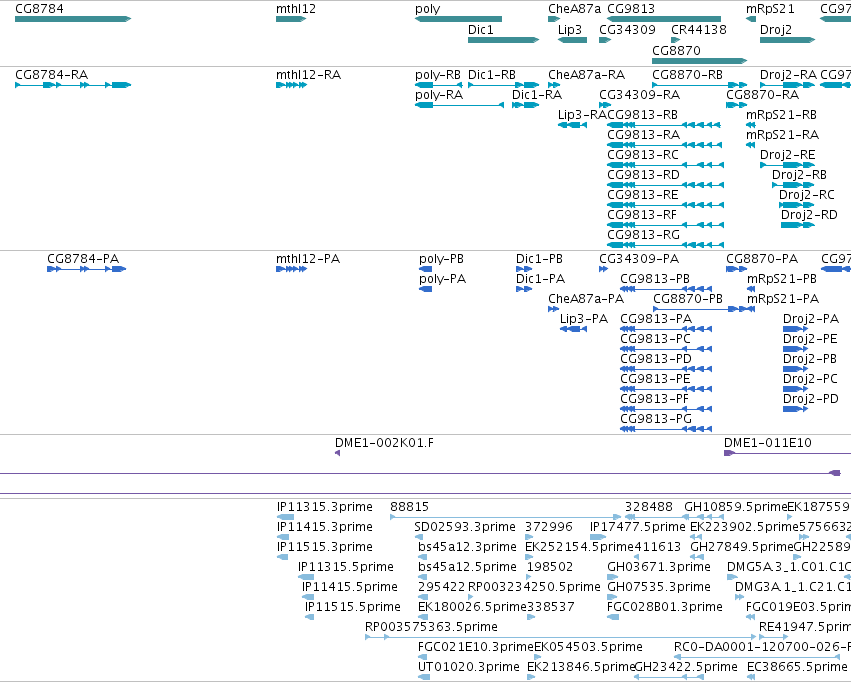
Task: Click the FGC021E10.3prime EST label
Action: pos(476,646)
